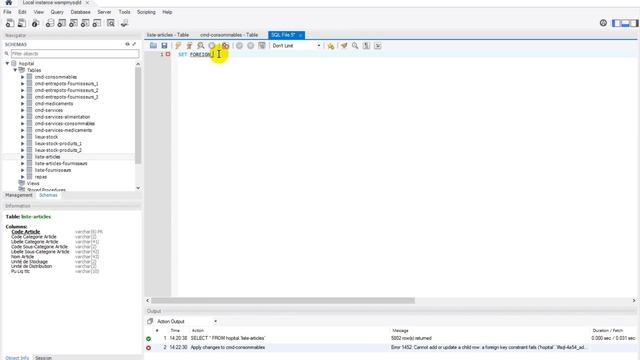The width and height of the screenshot is (640, 360).
Task: Save snippet with the star icon
Action: tap(331, 46)
